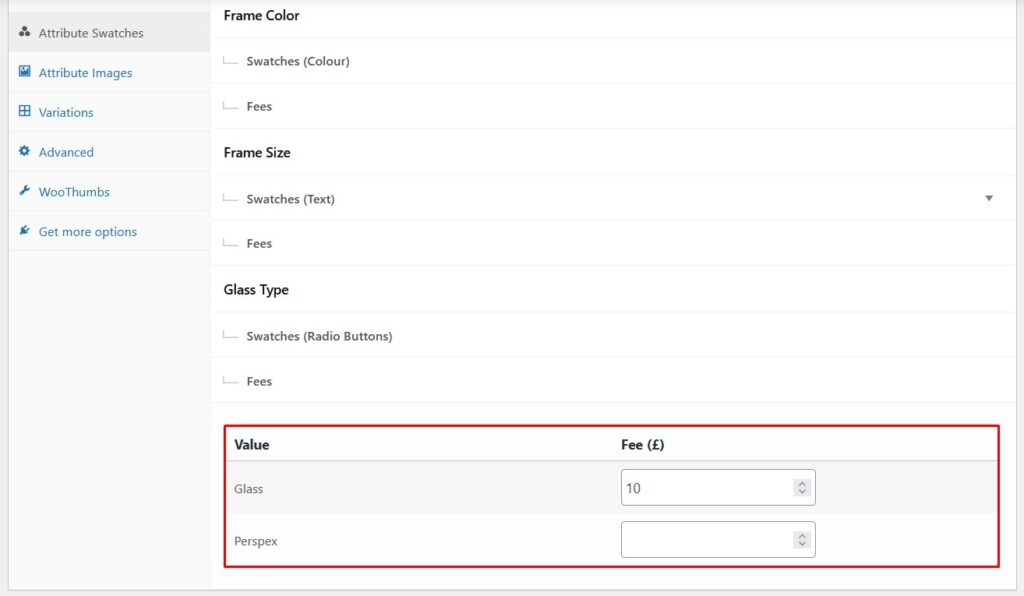This screenshot has width=1024, height=596.
Task: Toggle the Frame Size Swatches (Text) arrow
Action: [x=988, y=198]
